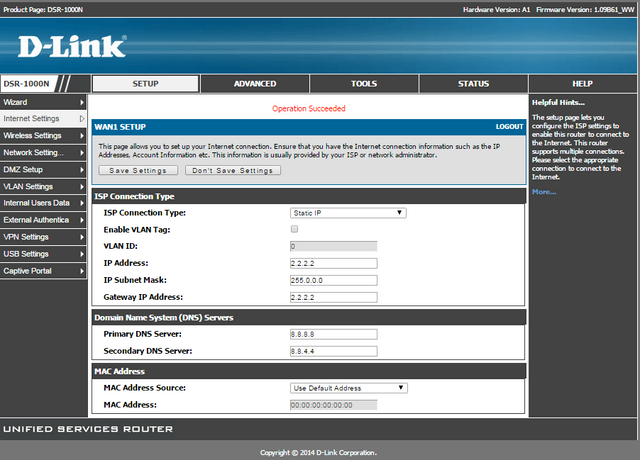640x460 pixels.
Task: Switch to the SETUP tab
Action: tap(145, 84)
